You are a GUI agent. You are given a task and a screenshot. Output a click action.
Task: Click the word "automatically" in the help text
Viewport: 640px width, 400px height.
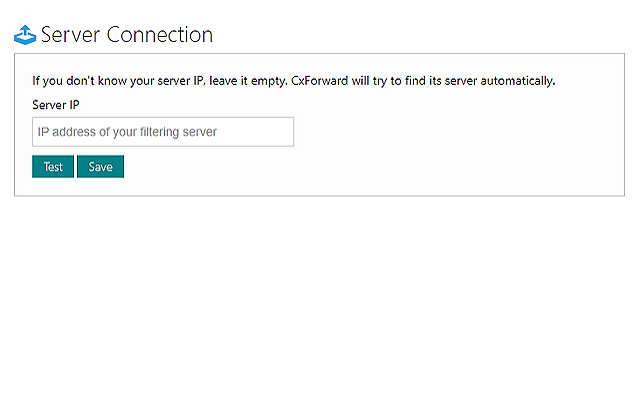(518, 80)
